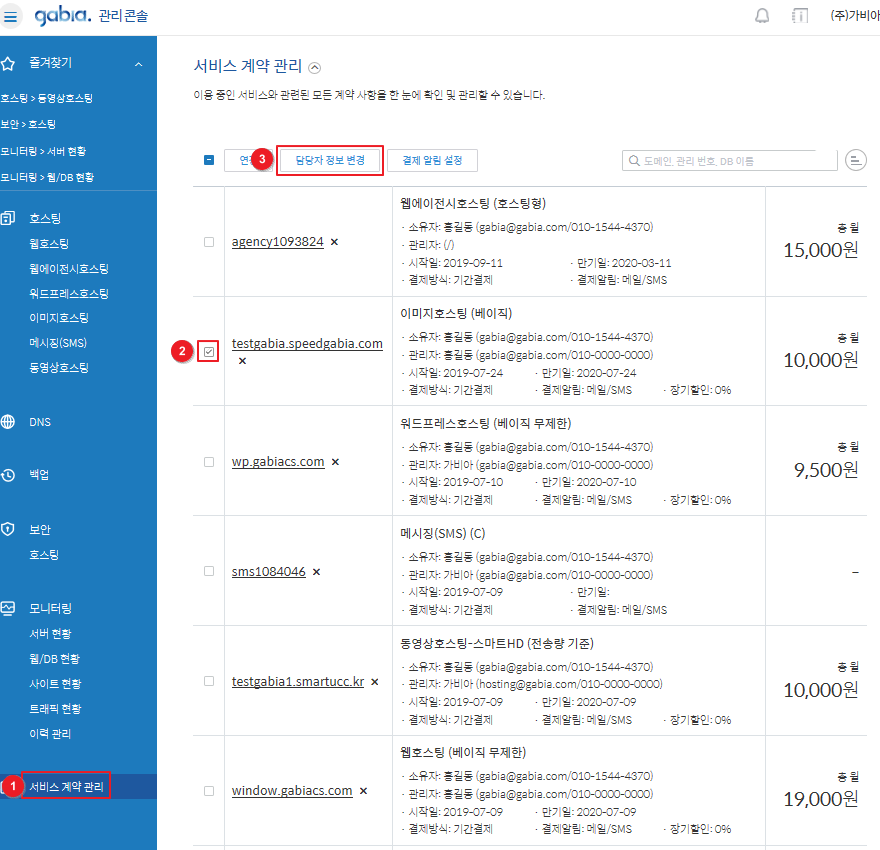
Task: Select 웹호스팅 in sidebar
Action: pos(49,243)
